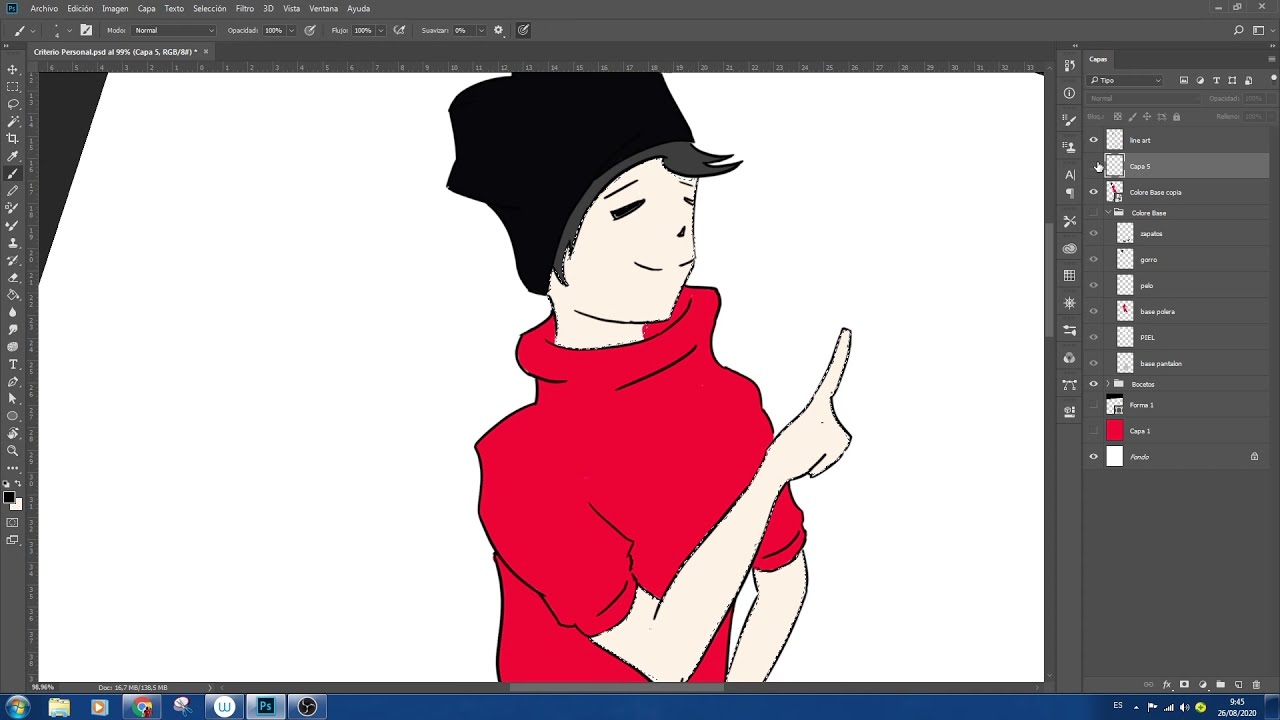The width and height of the screenshot is (1280, 720).
Task: Click the lock all padlock icon
Action: 1176,117
